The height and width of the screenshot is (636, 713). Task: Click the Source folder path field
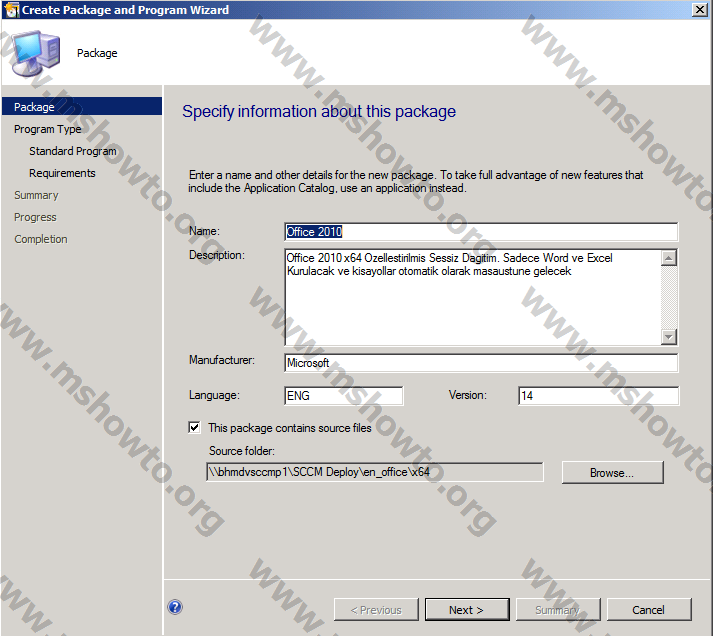click(375, 472)
